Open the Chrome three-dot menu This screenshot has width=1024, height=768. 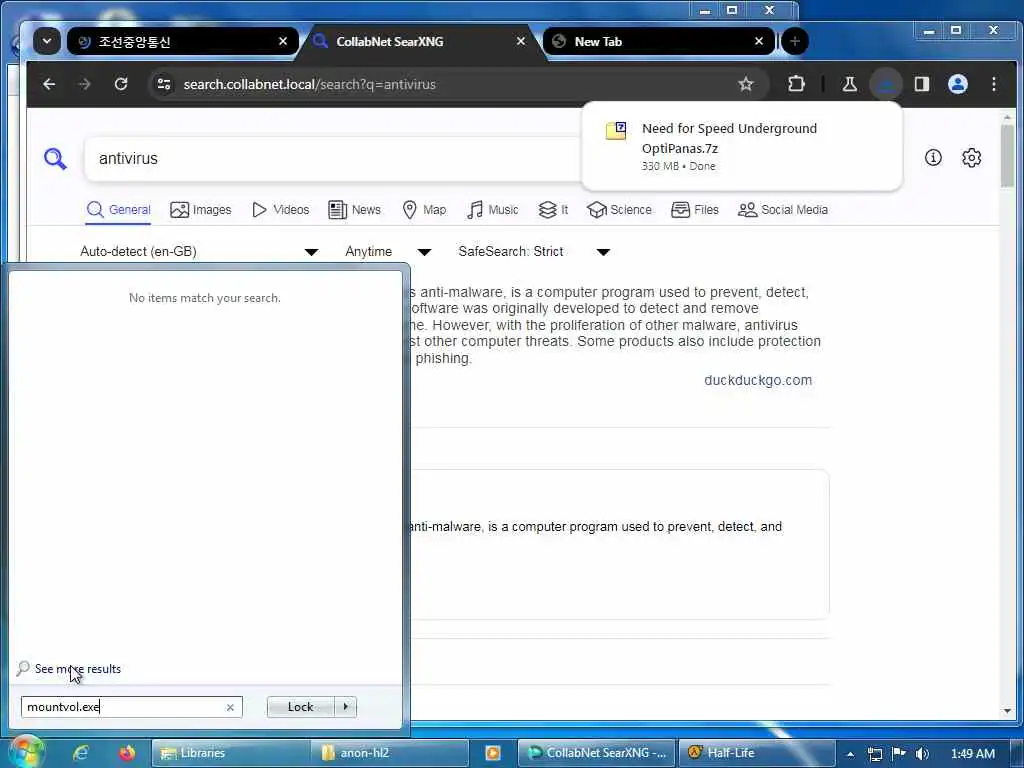pos(993,84)
